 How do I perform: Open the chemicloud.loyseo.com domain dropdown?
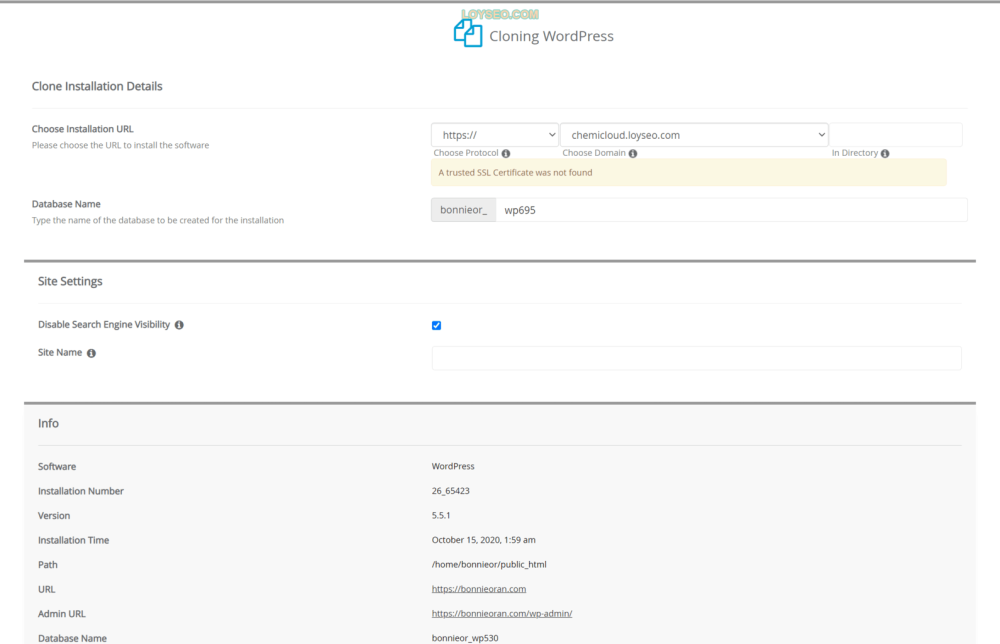694,135
